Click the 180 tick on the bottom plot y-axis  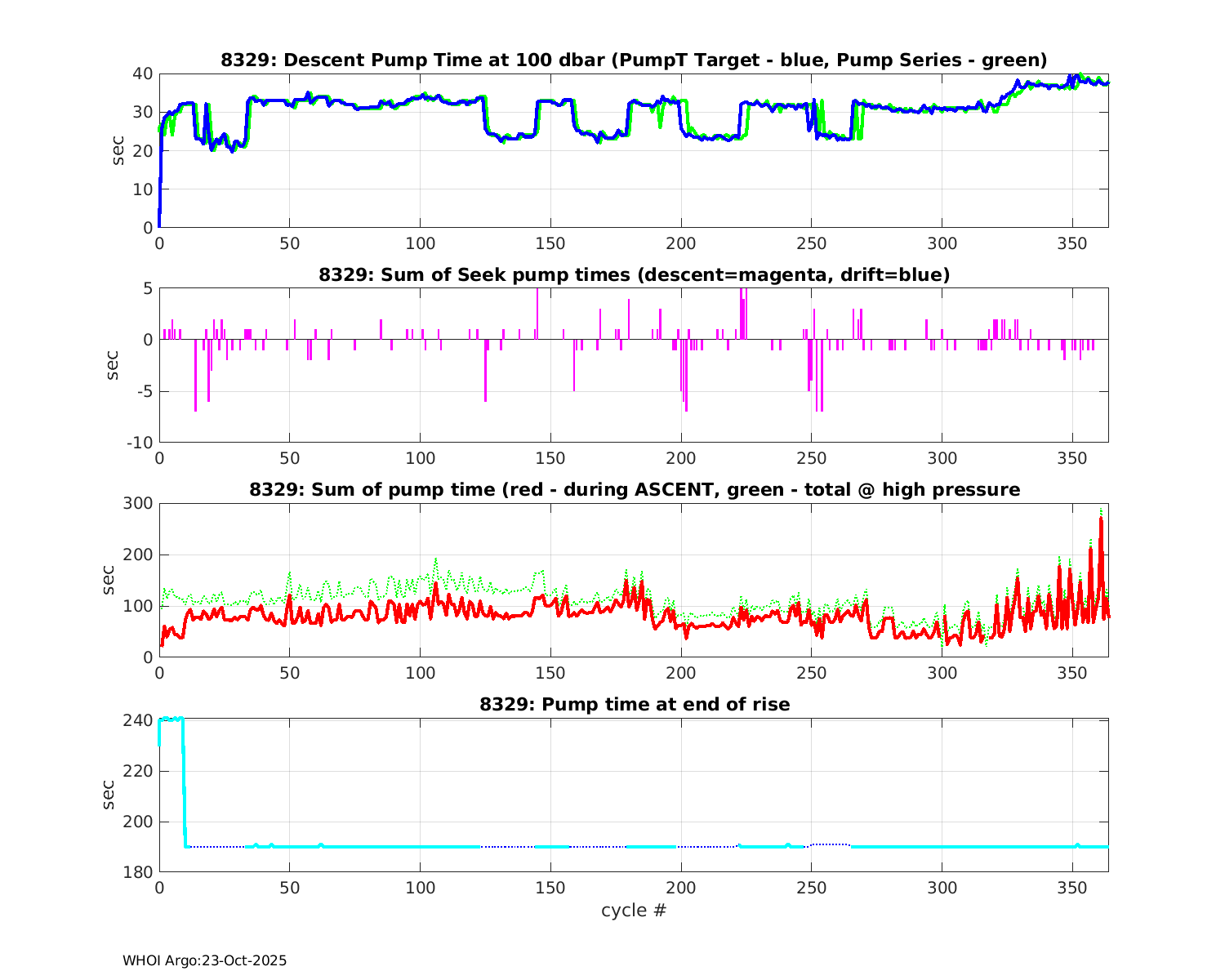[138, 873]
